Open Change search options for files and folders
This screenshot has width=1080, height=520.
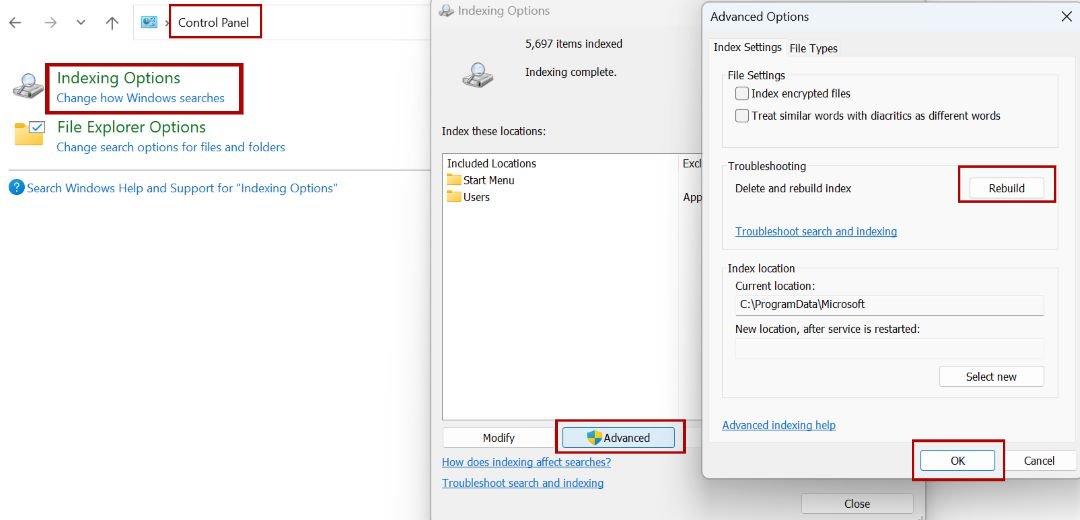(171, 147)
